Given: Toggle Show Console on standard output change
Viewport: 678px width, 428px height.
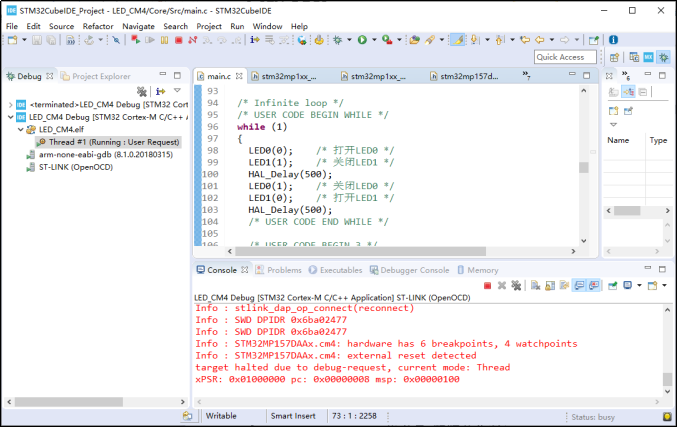Looking at the screenshot, I should (x=579, y=286).
